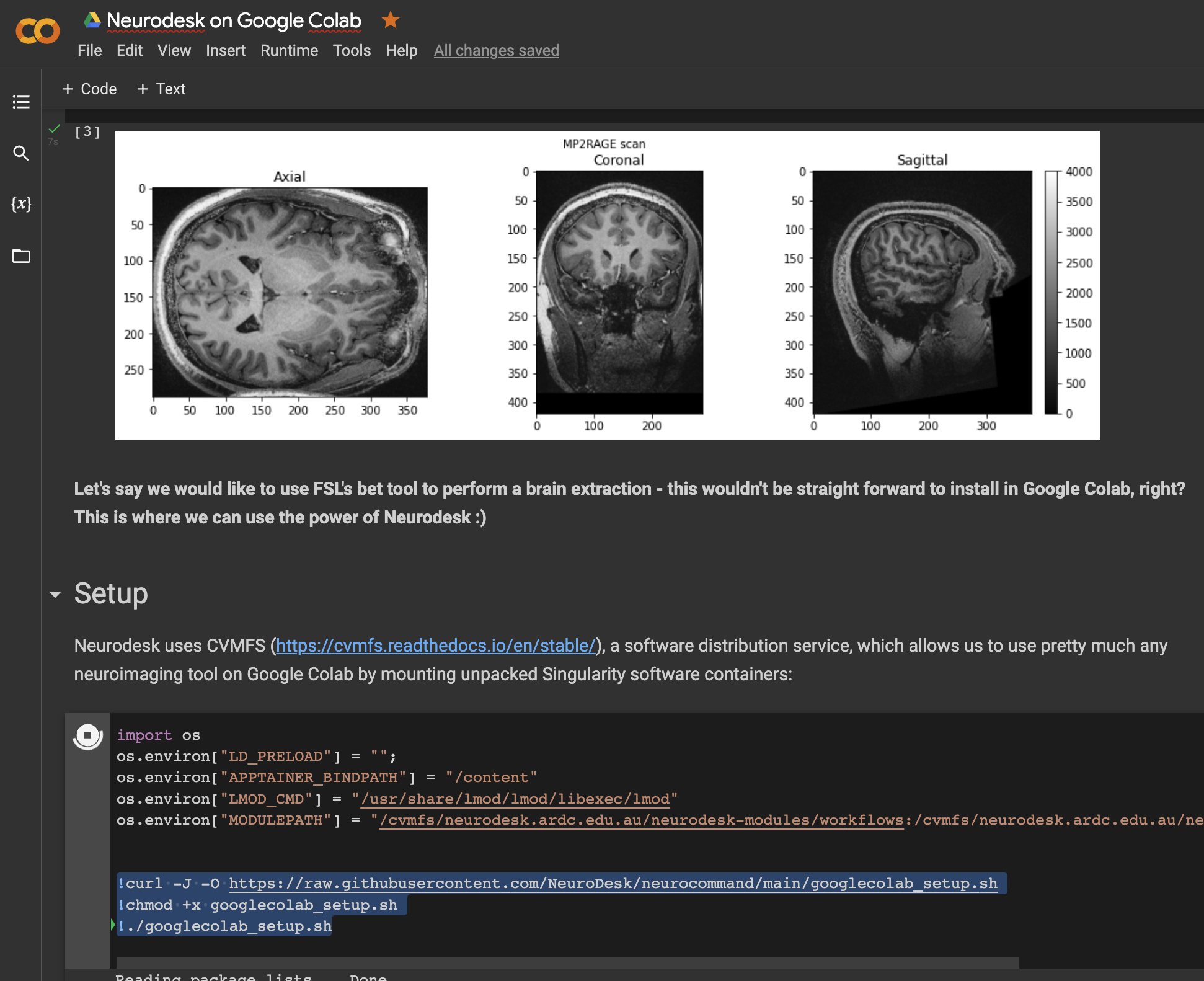Click the [3] cell execution counter
The image size is (1204, 981).
tap(87, 131)
